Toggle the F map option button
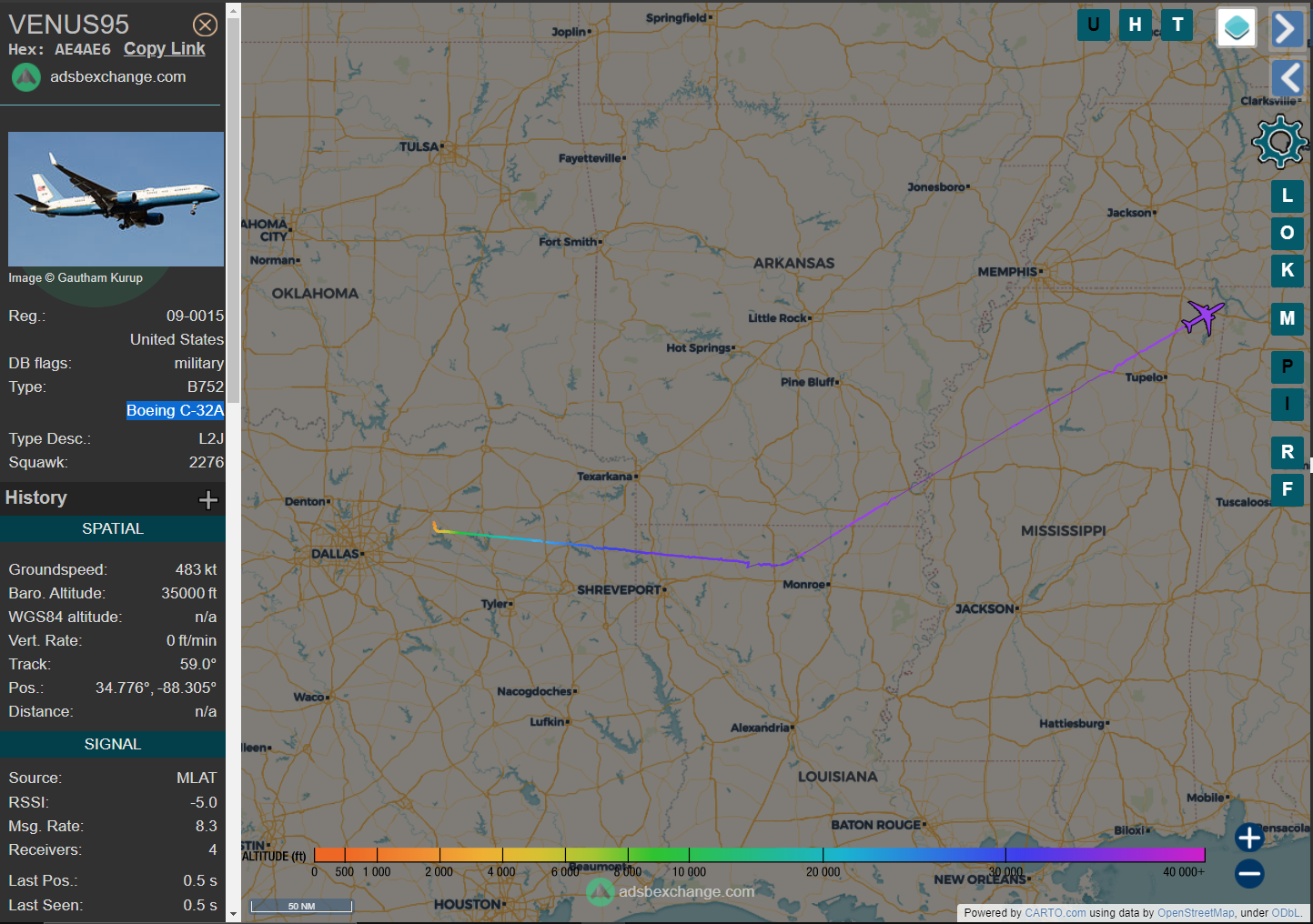1313x924 pixels. 1287,489
